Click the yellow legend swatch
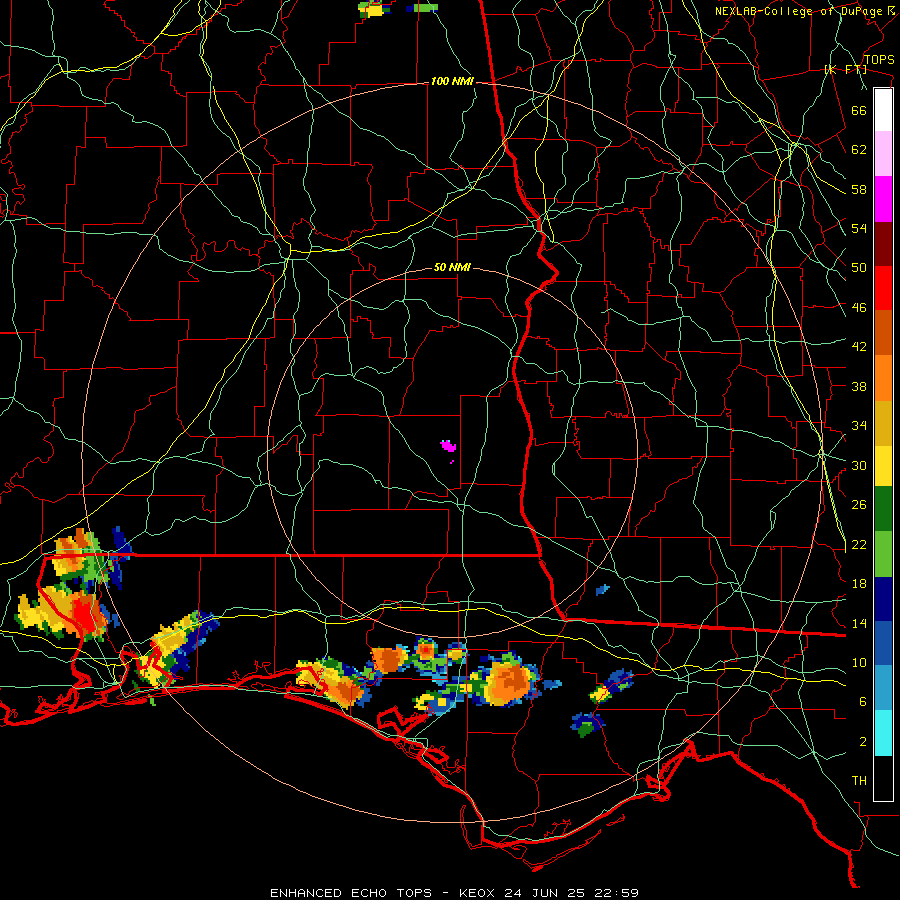 883,466
